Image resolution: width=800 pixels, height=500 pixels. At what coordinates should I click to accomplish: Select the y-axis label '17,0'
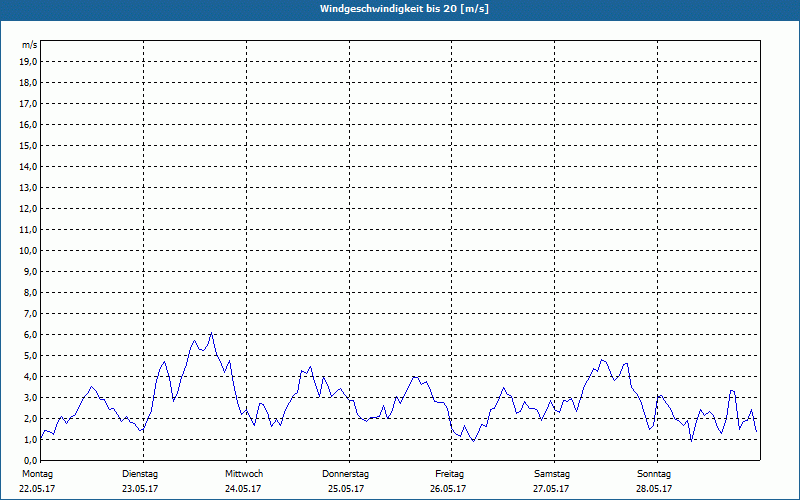[29, 104]
